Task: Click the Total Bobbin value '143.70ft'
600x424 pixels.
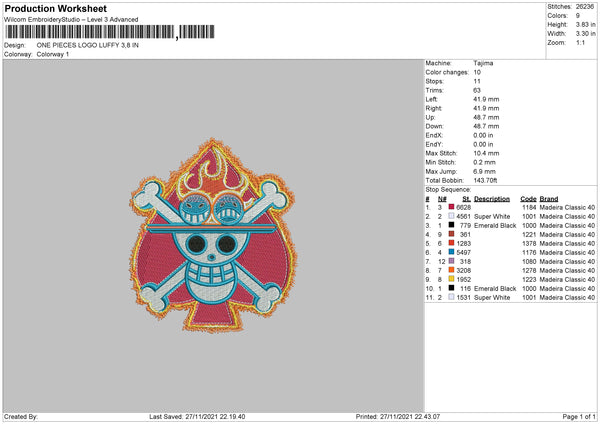Action: coord(485,180)
